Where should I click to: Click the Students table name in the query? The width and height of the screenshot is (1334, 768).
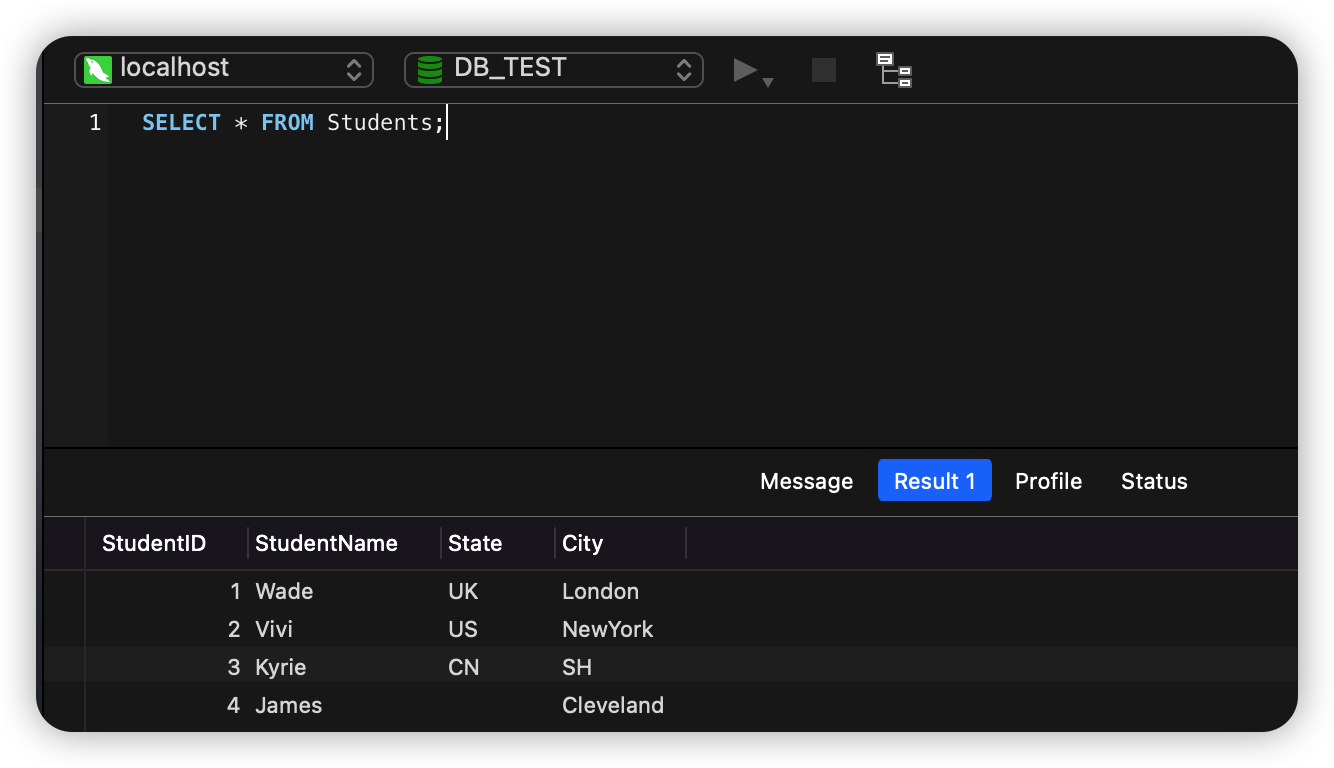pos(379,123)
